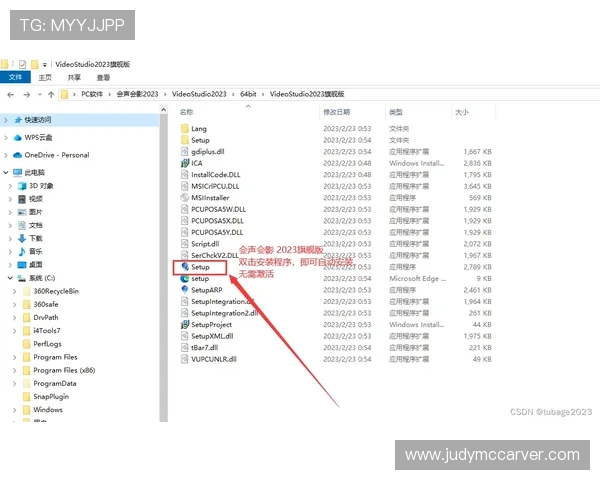Click the Documents icon in sidebar
600x480 pixels.
click(x=22, y=225)
